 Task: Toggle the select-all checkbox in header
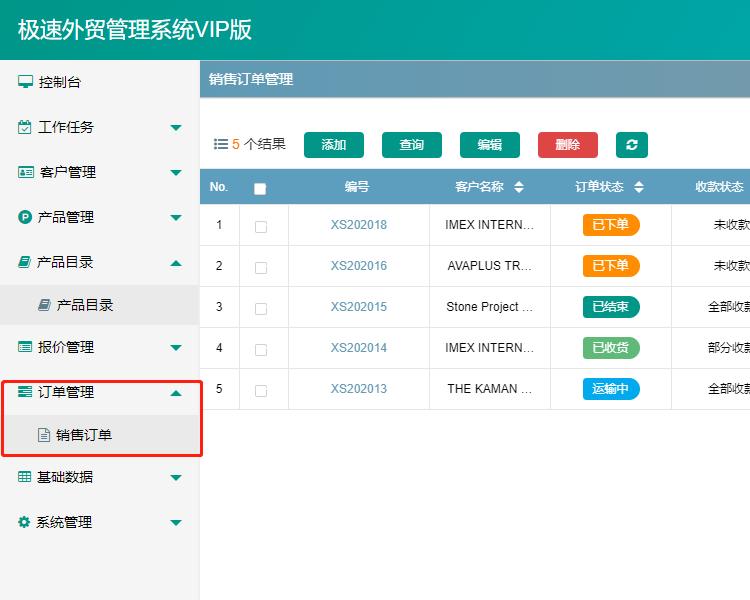point(260,189)
